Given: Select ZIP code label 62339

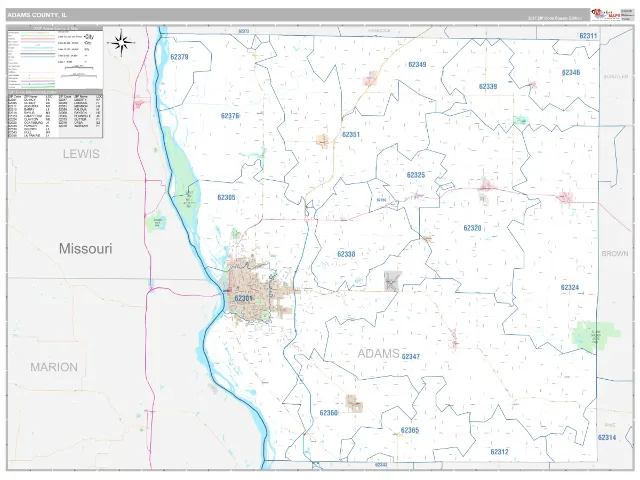Looking at the screenshot, I should click(488, 86).
